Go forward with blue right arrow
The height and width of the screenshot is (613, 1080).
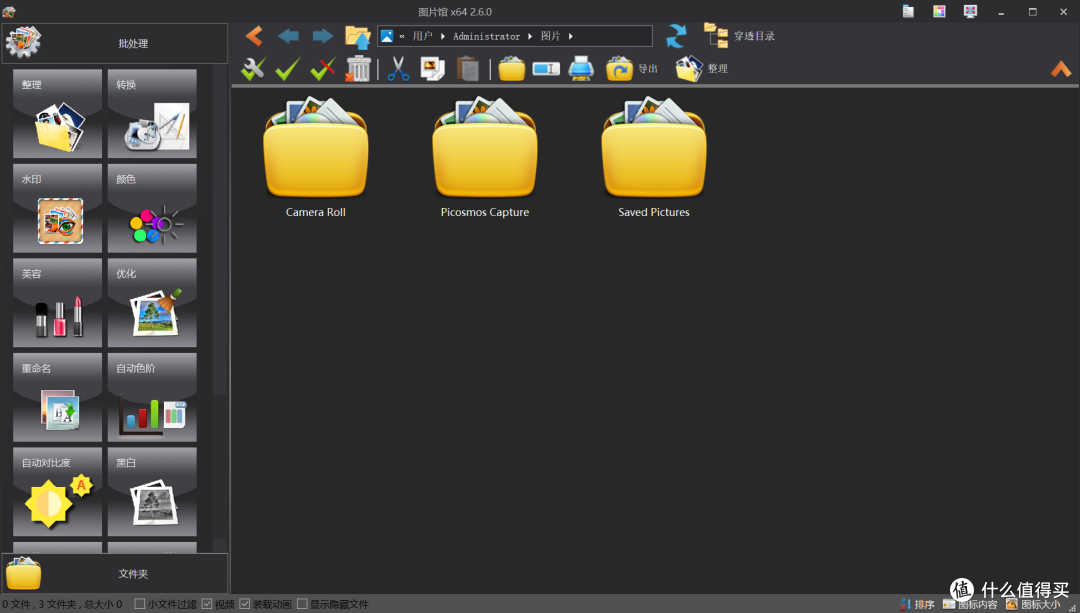(x=322, y=36)
